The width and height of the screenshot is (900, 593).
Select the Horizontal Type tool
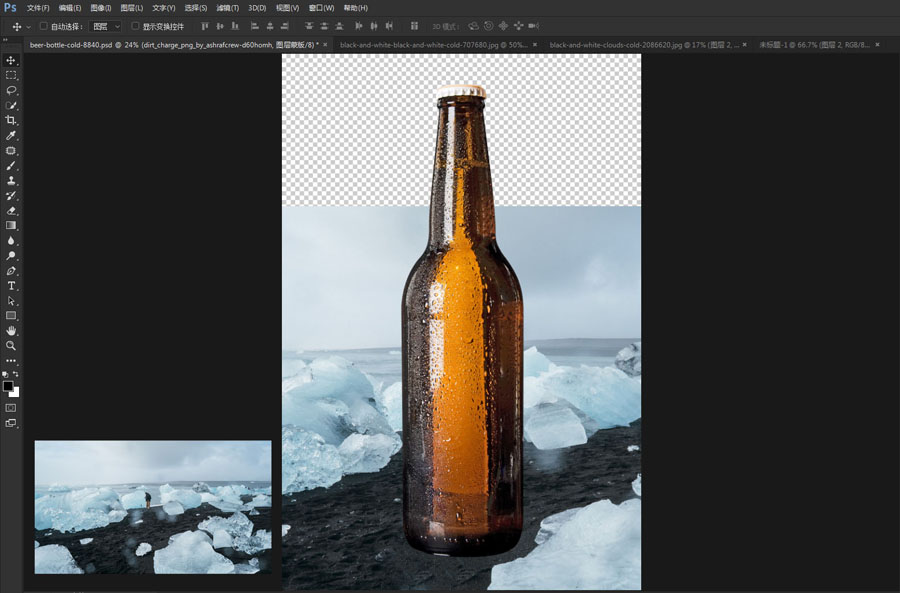click(12, 286)
